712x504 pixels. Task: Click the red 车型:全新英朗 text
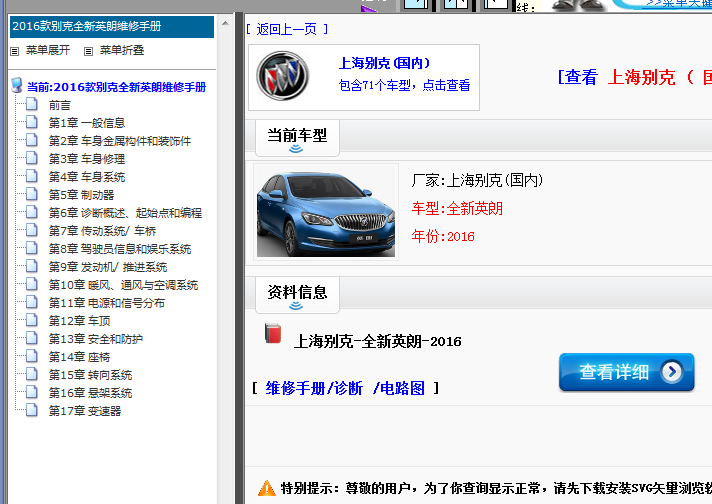pos(457,208)
